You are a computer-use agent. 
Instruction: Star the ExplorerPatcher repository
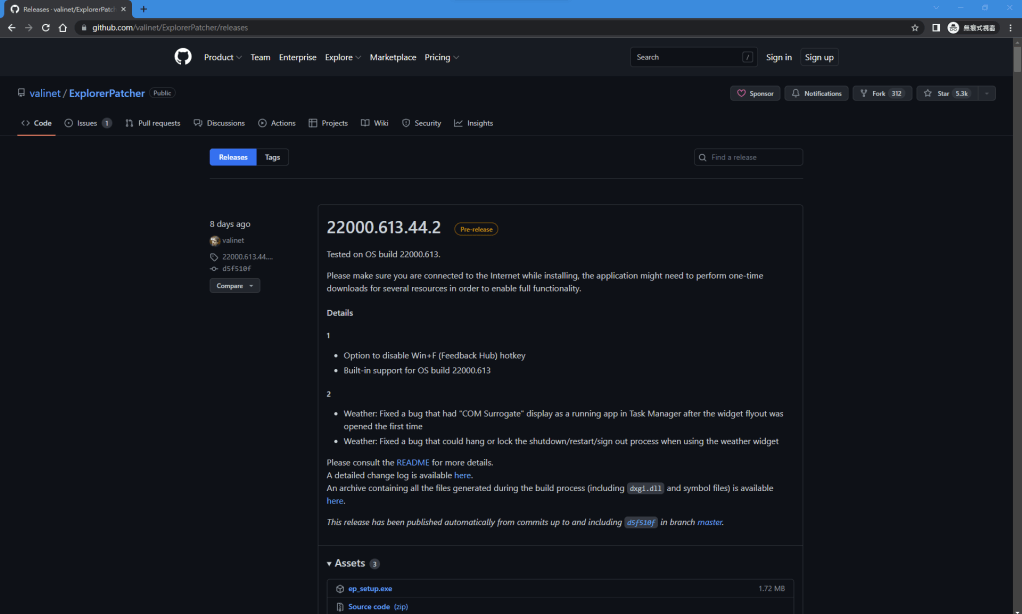pyautogui.click(x=943, y=93)
